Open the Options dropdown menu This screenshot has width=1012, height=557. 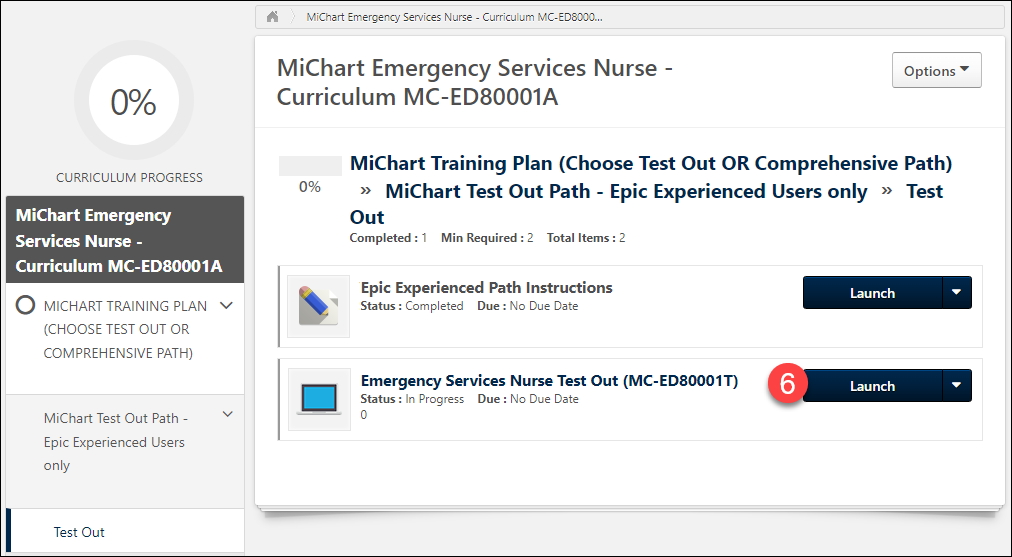(936, 71)
